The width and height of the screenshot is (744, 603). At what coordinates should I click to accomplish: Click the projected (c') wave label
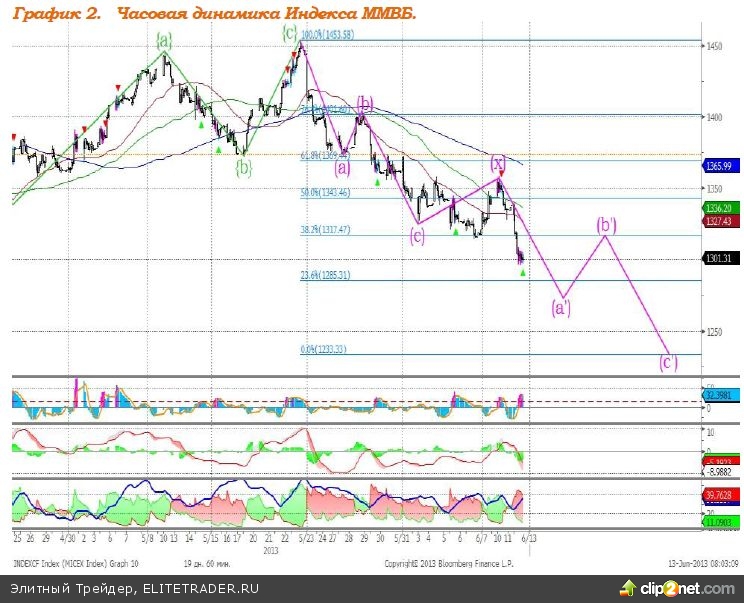pyautogui.click(x=668, y=362)
